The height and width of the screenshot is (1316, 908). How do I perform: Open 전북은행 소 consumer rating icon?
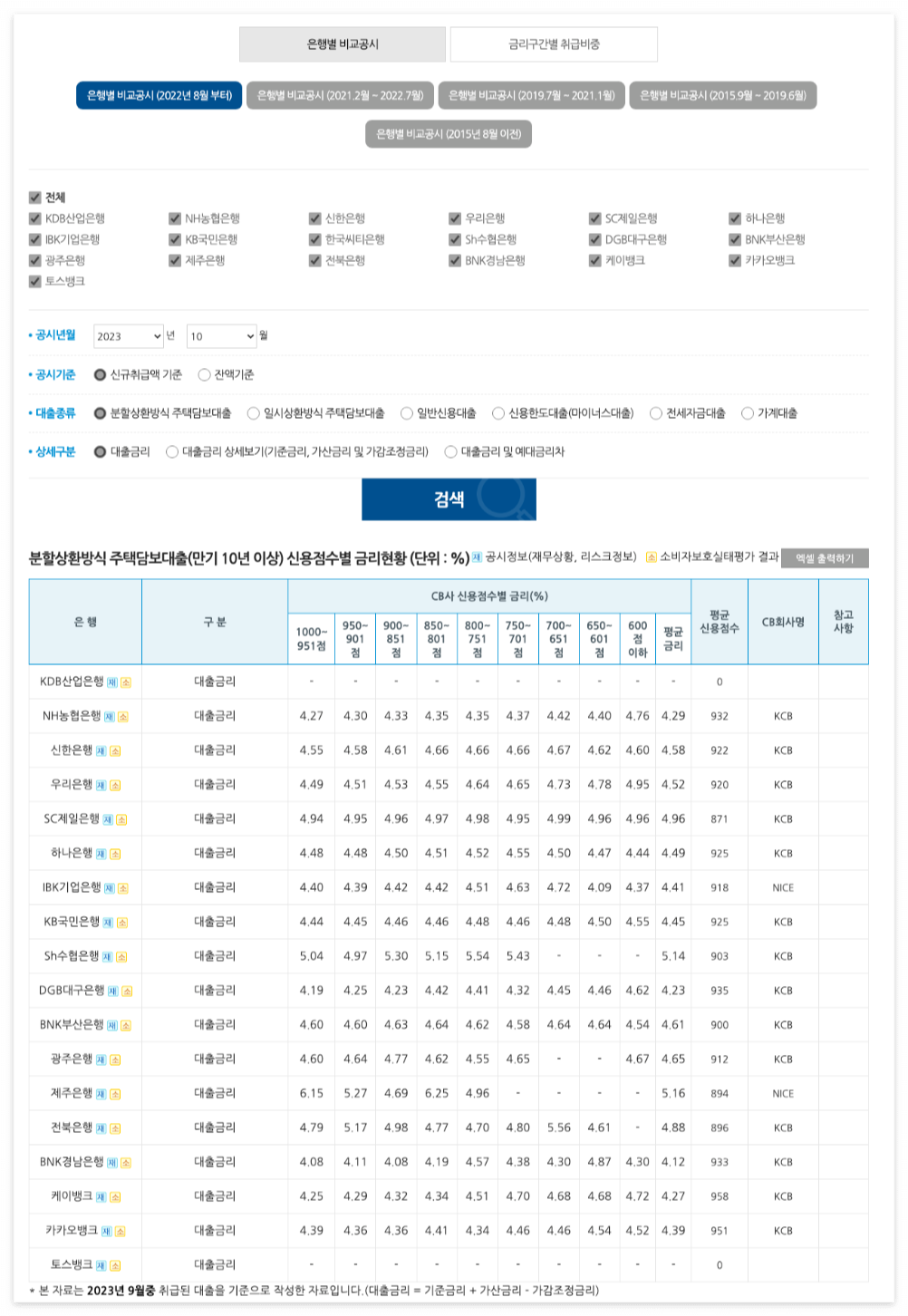coord(115,1129)
